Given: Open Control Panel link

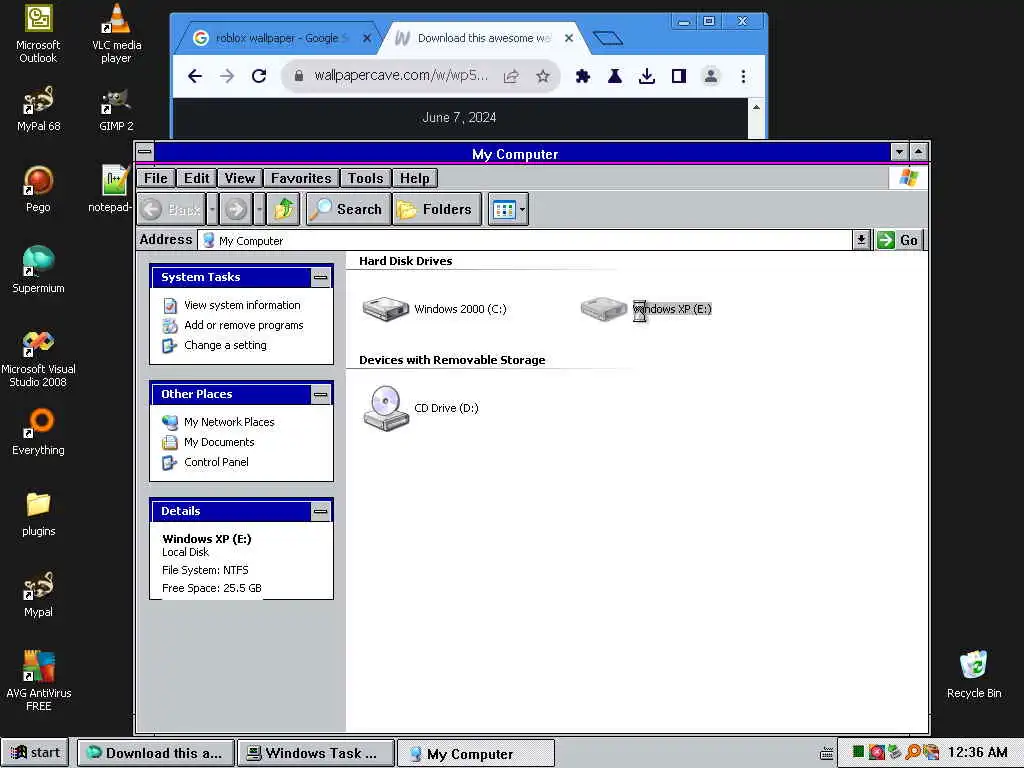Looking at the screenshot, I should click(216, 462).
